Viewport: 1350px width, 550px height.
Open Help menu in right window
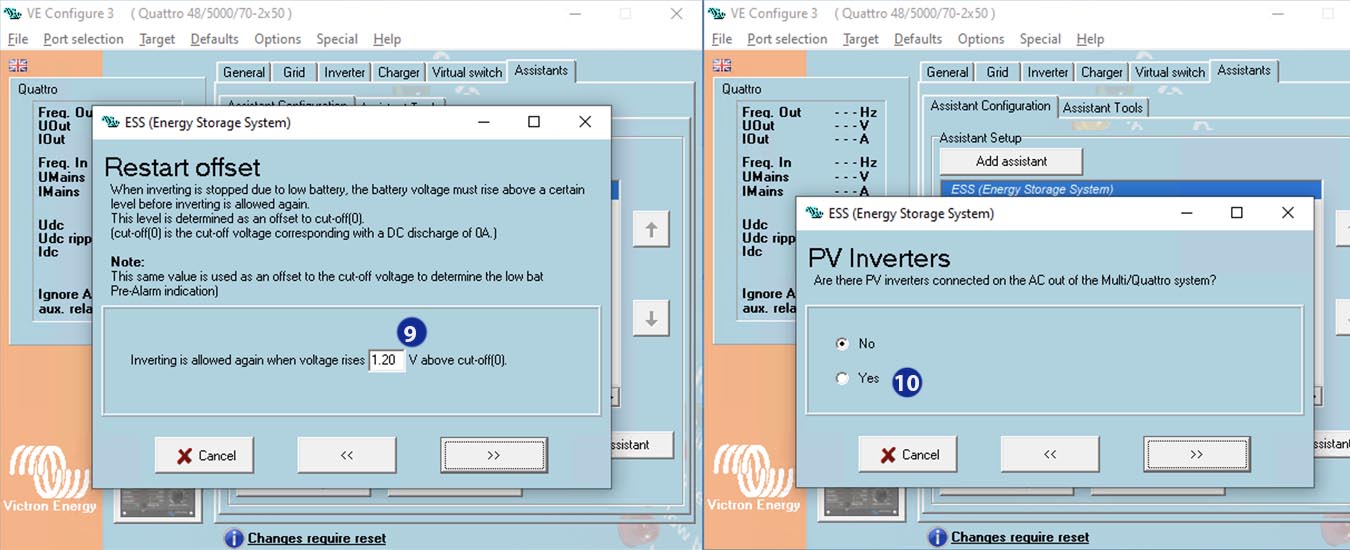click(x=1091, y=39)
